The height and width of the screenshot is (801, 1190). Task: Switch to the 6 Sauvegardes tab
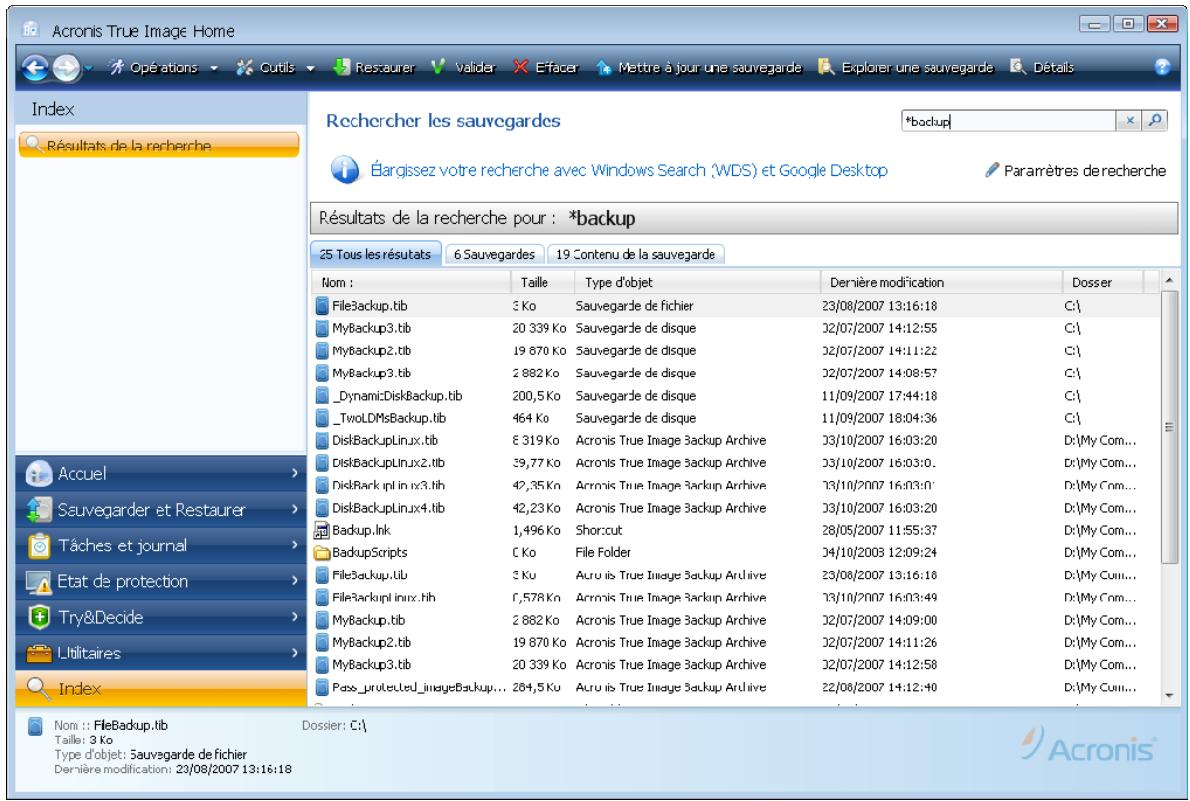[x=494, y=254]
